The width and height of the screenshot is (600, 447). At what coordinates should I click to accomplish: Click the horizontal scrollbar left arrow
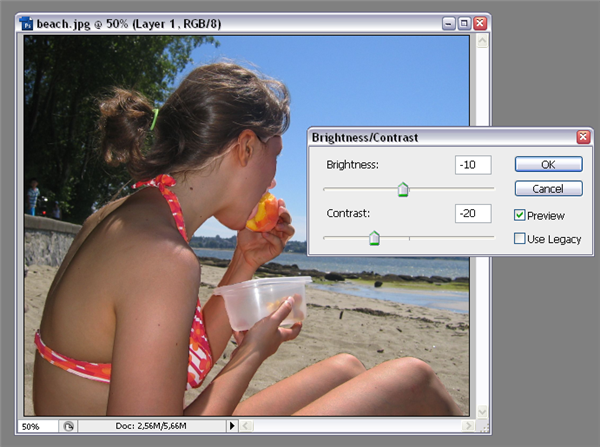[x=246, y=426]
